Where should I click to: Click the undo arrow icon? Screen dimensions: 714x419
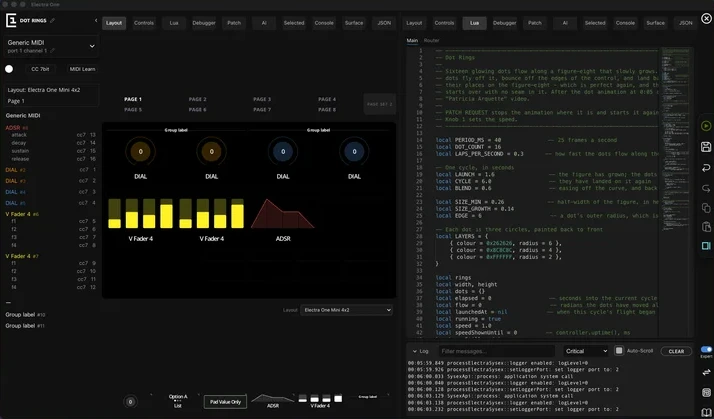click(706, 168)
